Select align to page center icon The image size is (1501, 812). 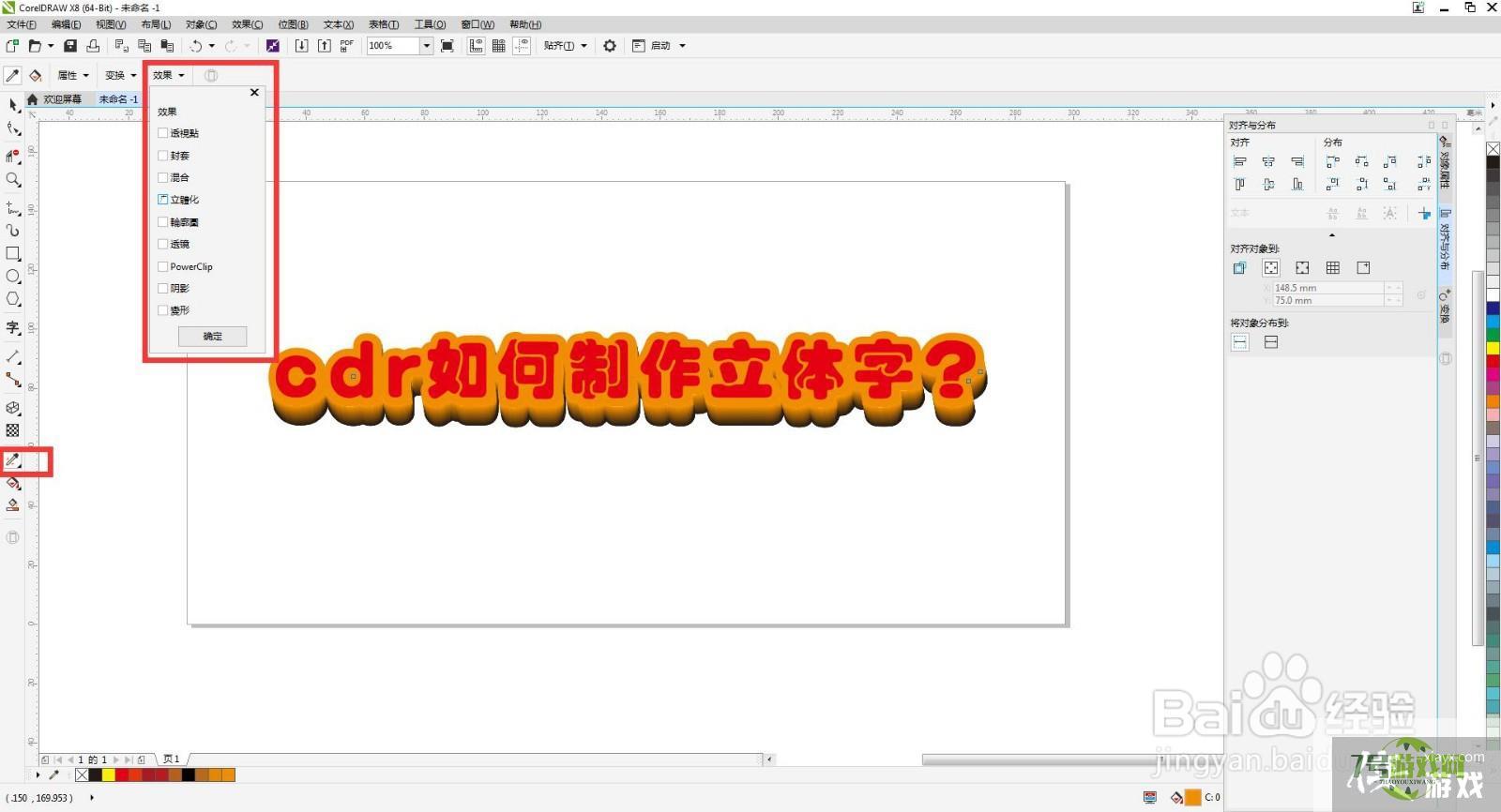[1302, 268]
